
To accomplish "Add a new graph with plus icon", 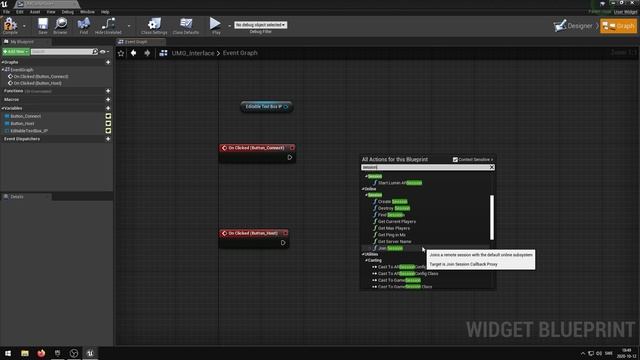I will tap(108, 62).
